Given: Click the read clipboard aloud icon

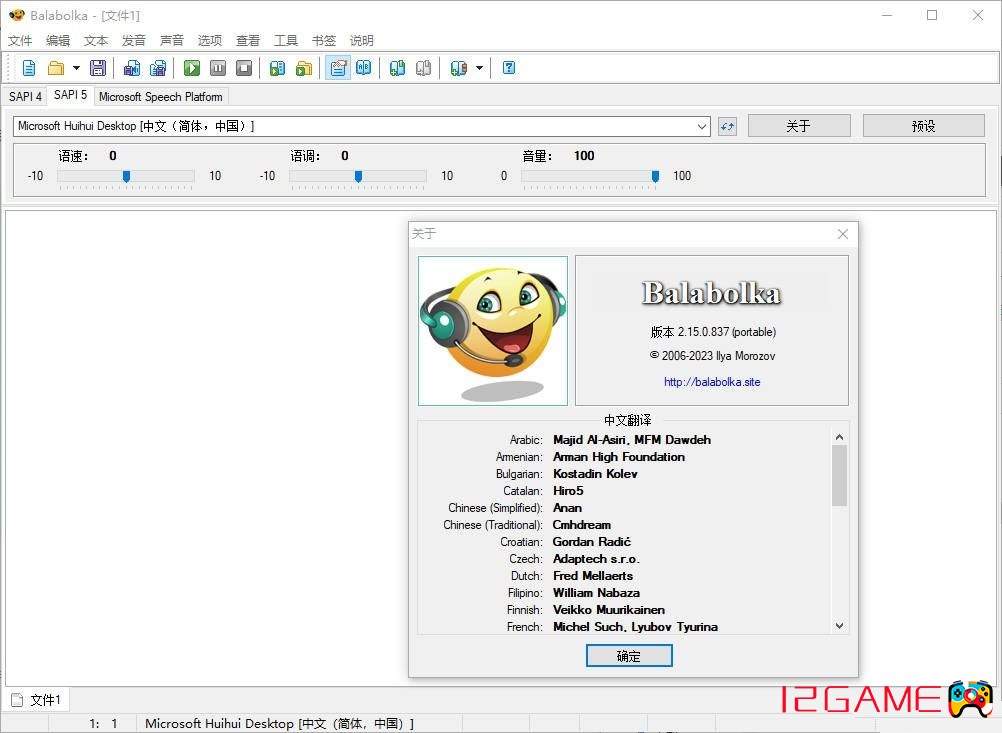Looking at the screenshot, I should click(277, 68).
